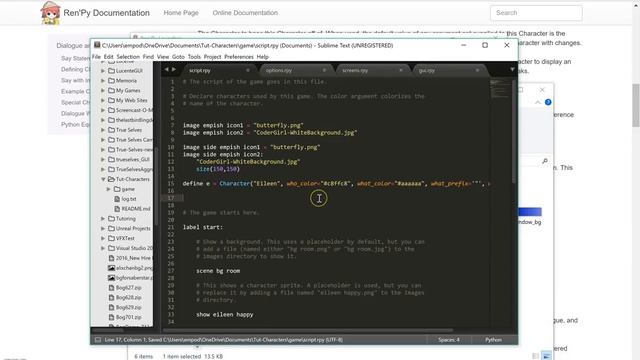Switch to the gui.rpy tab
Viewport: 640px width, 360px height.
(x=427, y=71)
